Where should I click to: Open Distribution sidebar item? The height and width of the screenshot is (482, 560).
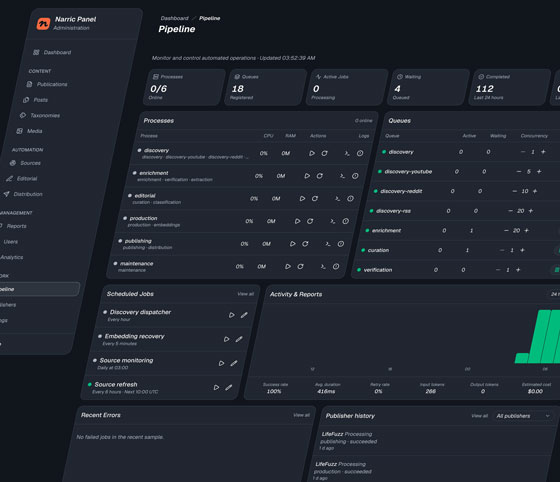(x=24, y=194)
